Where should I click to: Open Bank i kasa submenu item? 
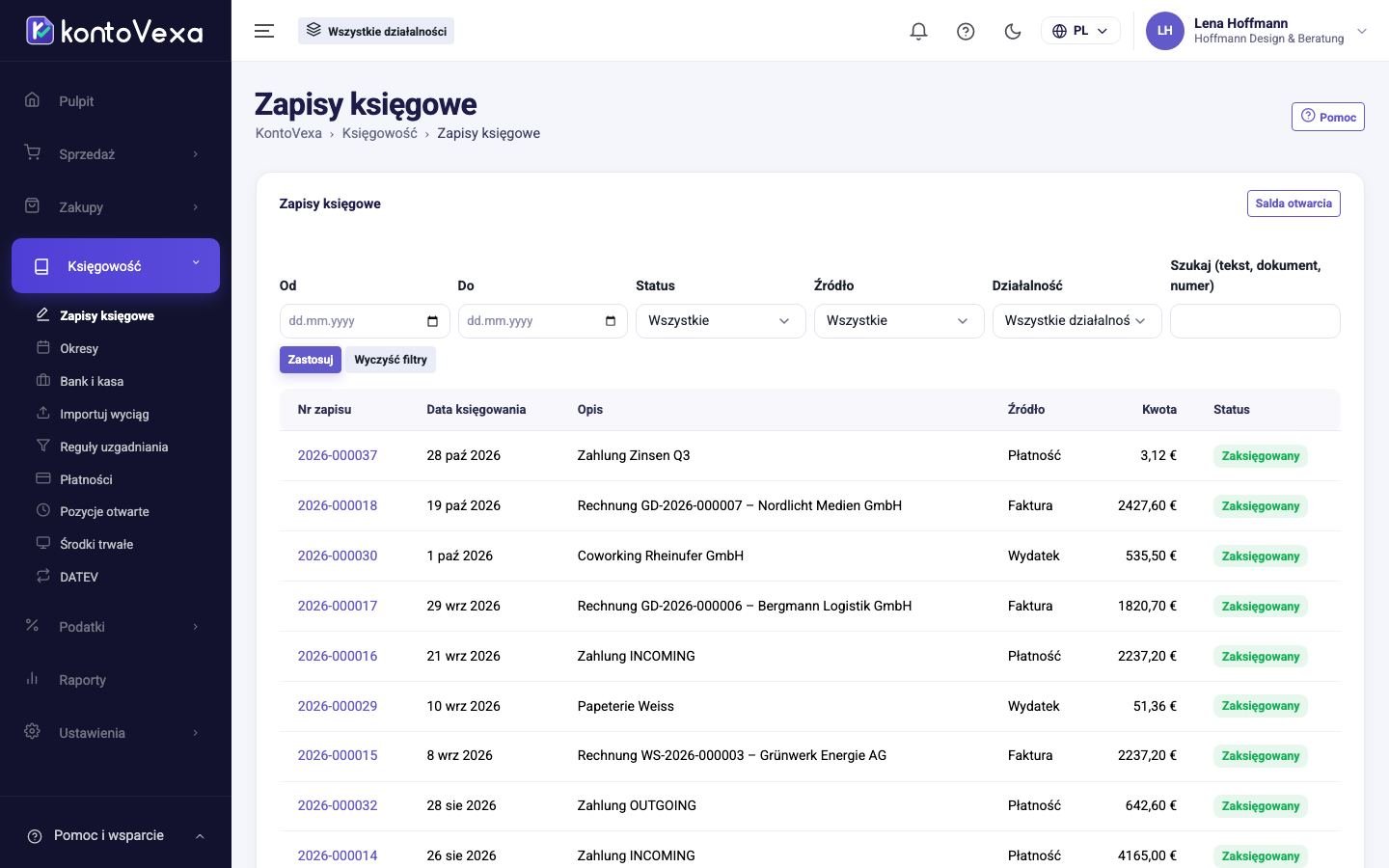pyautogui.click(x=92, y=381)
